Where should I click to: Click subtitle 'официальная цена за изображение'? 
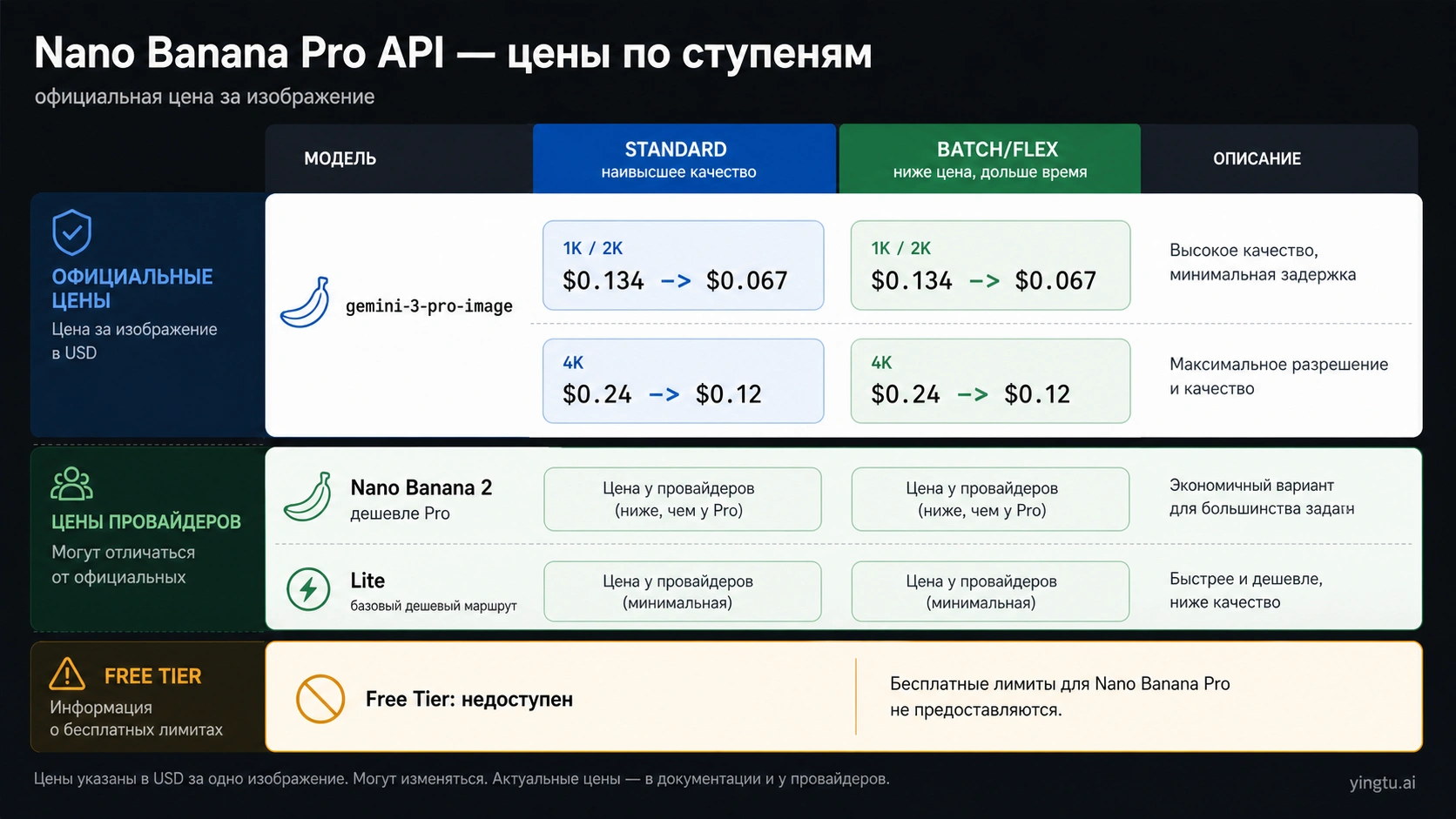tap(205, 97)
